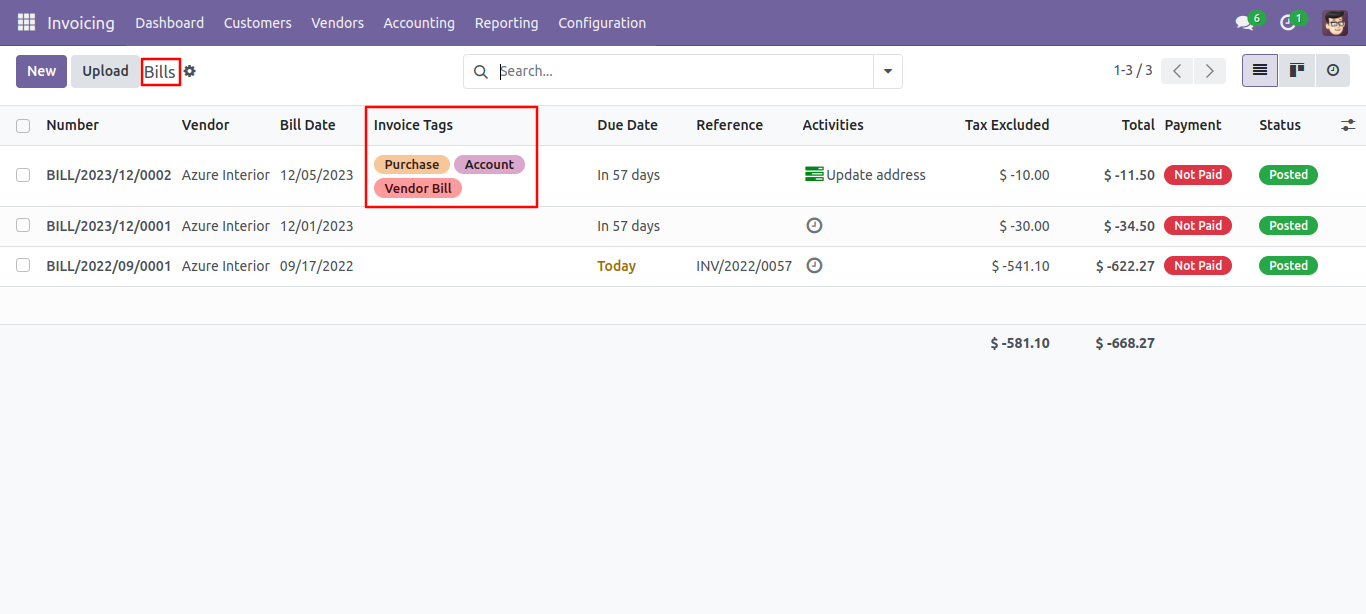Open the Customers menu
1366x614 pixels.
coord(258,23)
